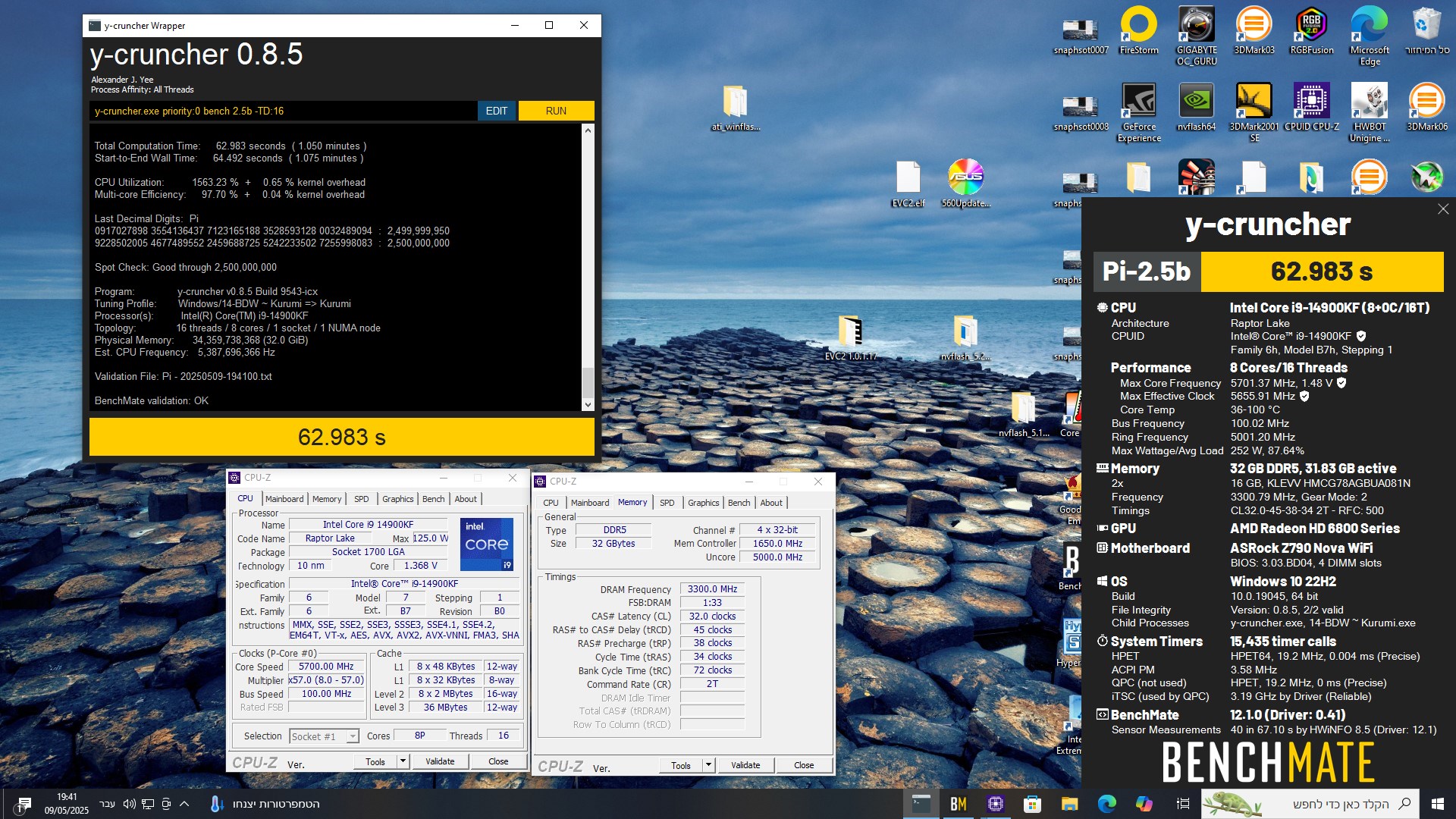Open the nvflash64 desktop icon
This screenshot has width=1456, height=819.
pyautogui.click(x=1196, y=107)
